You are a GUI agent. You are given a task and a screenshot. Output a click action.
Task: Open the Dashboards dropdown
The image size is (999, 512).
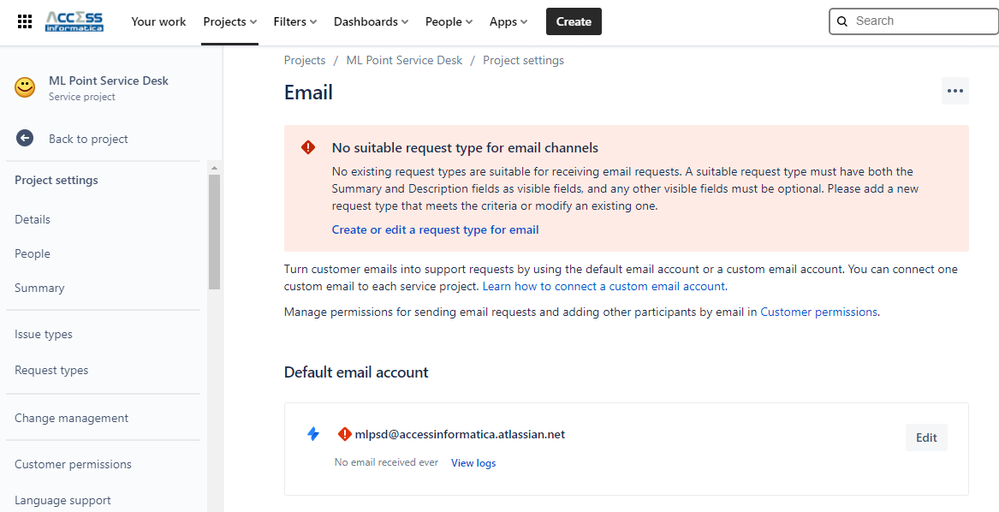tap(371, 21)
